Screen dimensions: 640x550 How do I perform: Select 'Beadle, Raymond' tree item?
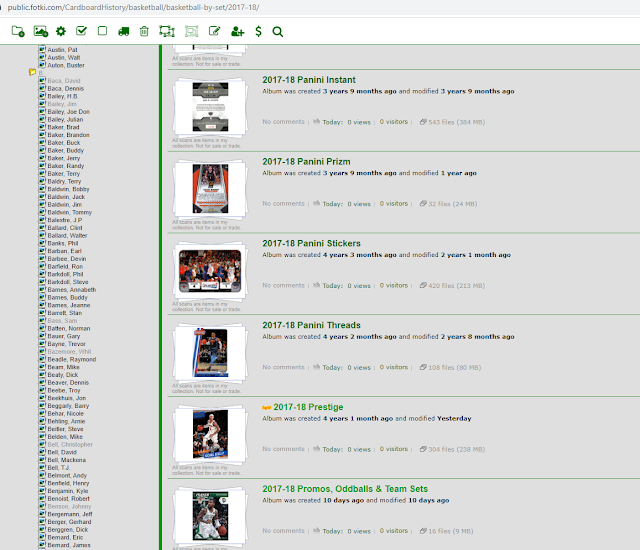pyautogui.click(x=71, y=359)
